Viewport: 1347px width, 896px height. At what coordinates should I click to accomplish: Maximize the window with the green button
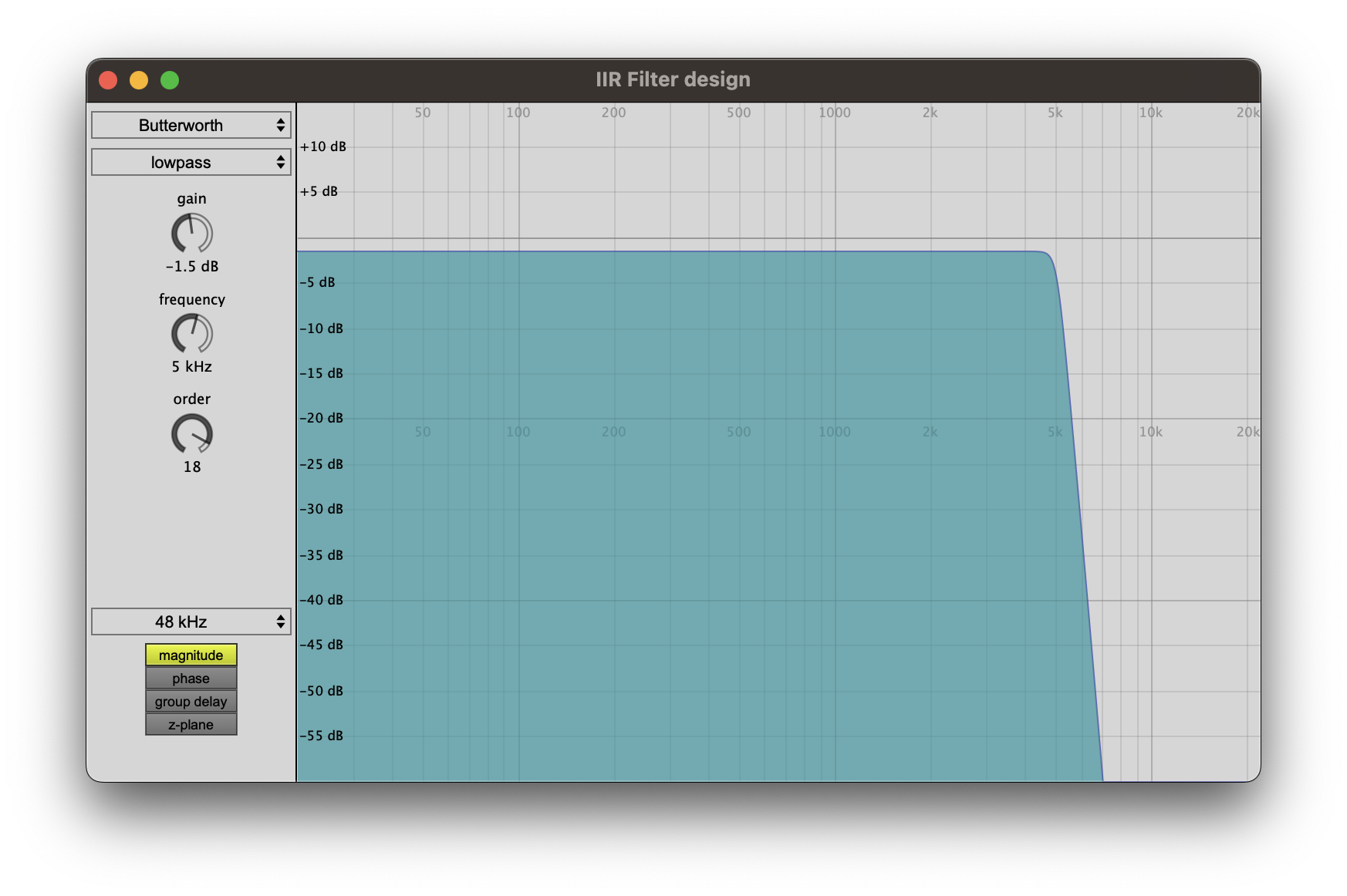(170, 80)
